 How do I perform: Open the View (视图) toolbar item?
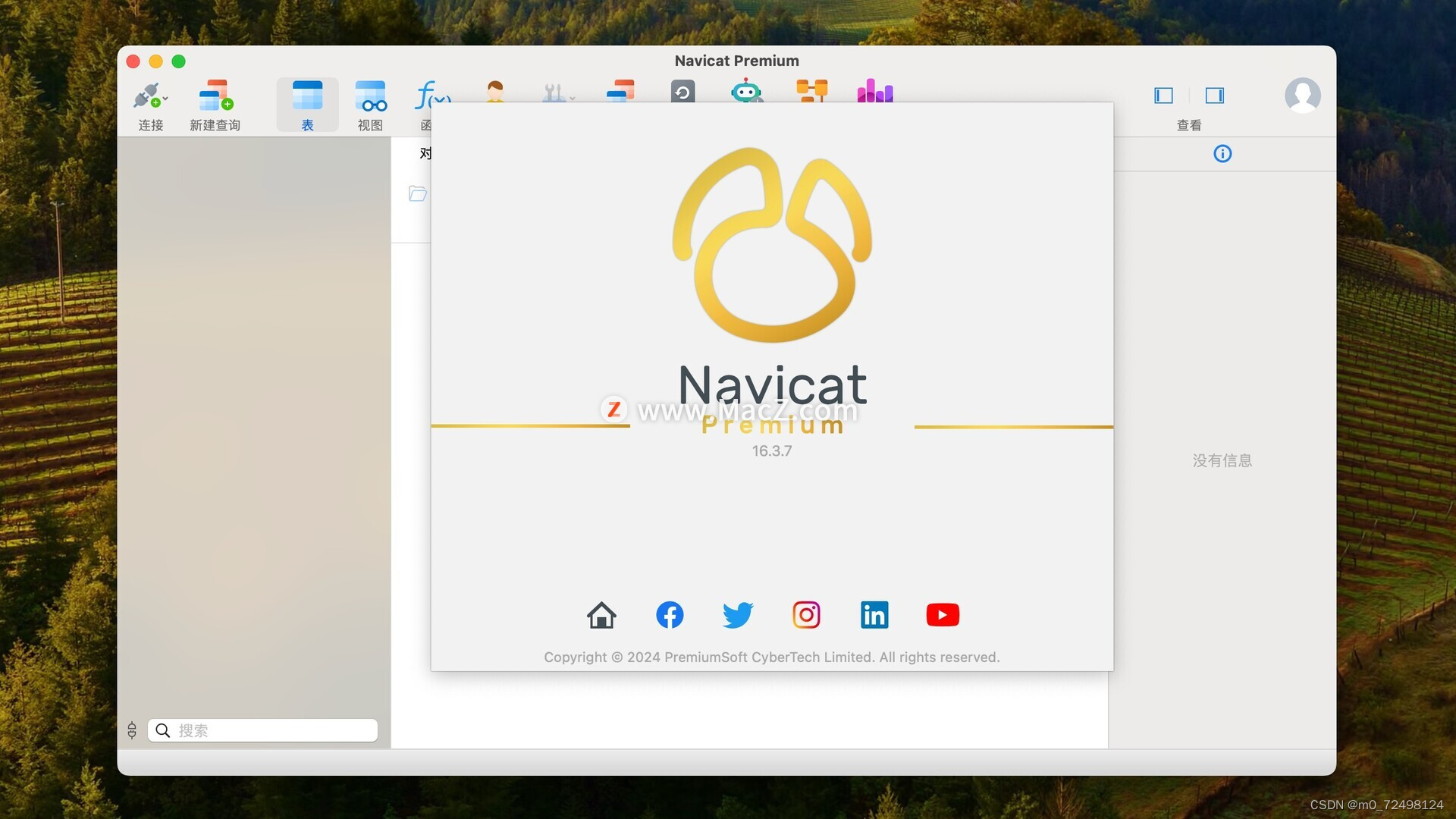coord(370,105)
